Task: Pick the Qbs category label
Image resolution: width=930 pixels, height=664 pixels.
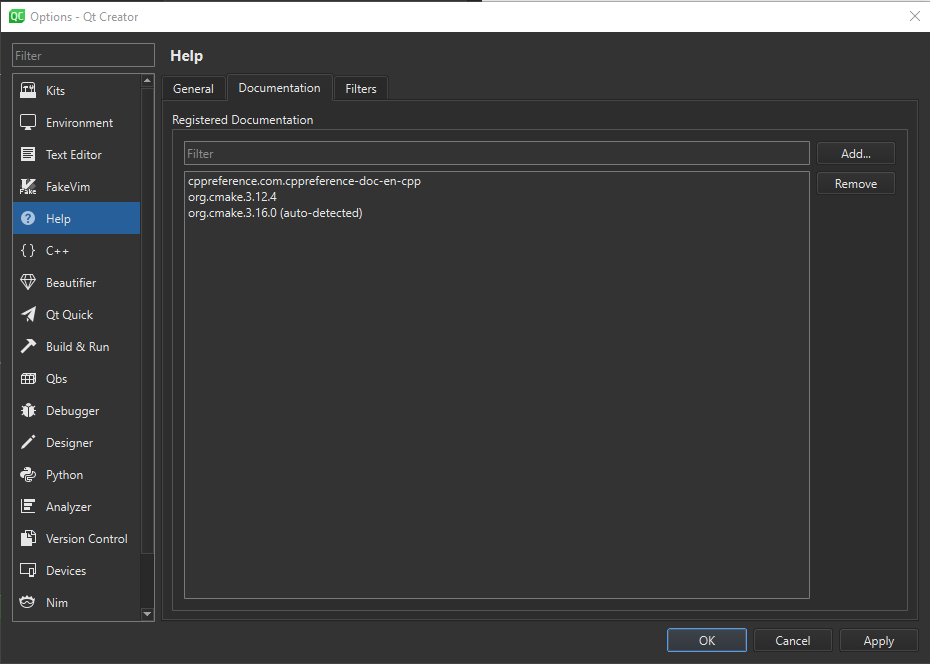Action: pyautogui.click(x=56, y=378)
